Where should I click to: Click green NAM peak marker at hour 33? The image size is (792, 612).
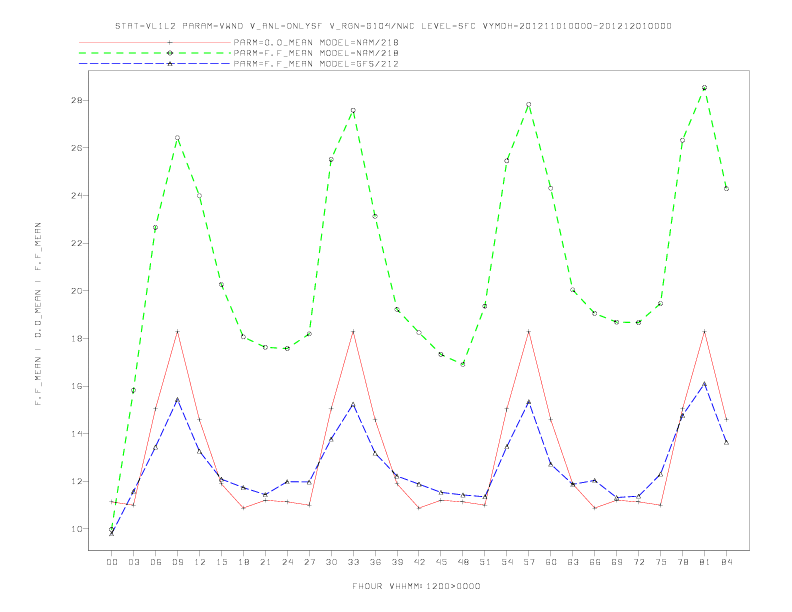[x=353, y=110]
